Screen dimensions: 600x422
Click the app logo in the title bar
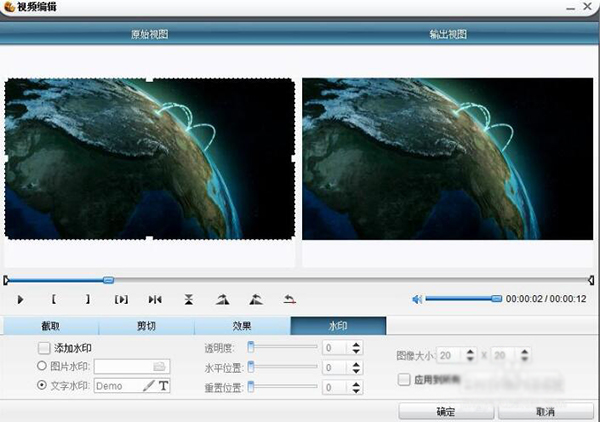click(x=9, y=7)
